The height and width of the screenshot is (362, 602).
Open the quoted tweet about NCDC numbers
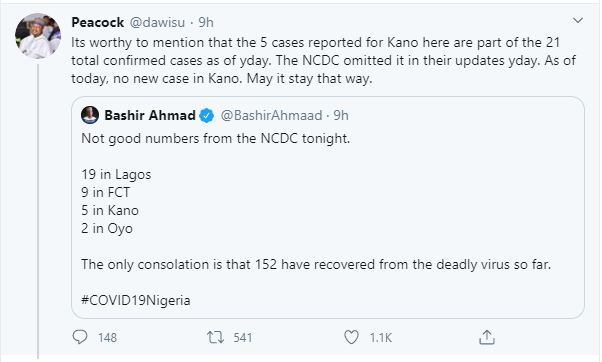click(328, 207)
